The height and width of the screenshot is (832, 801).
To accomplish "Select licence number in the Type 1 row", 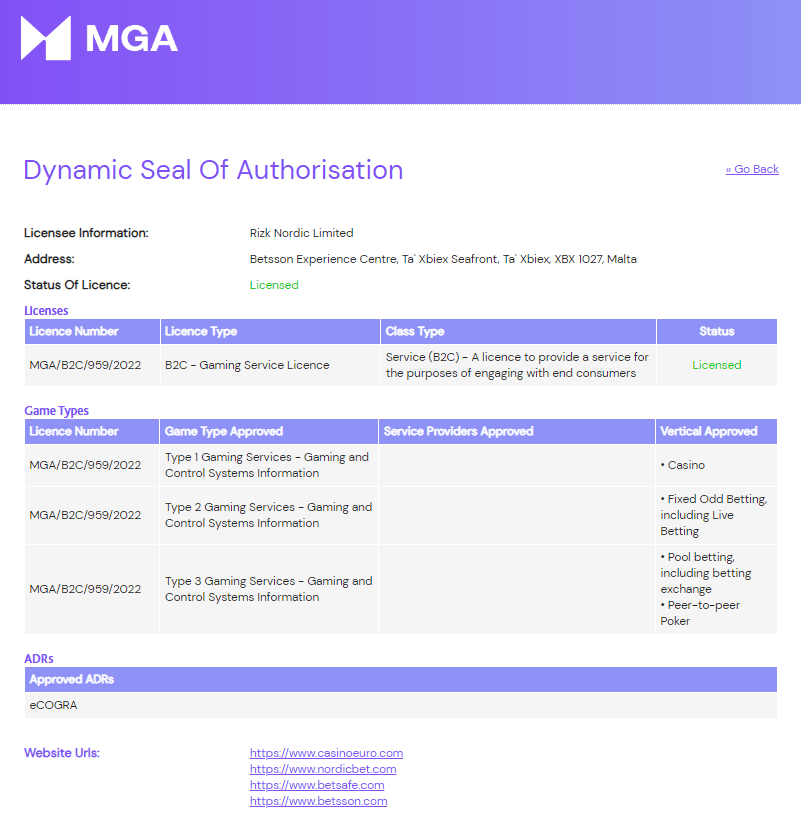I will 85,465.
